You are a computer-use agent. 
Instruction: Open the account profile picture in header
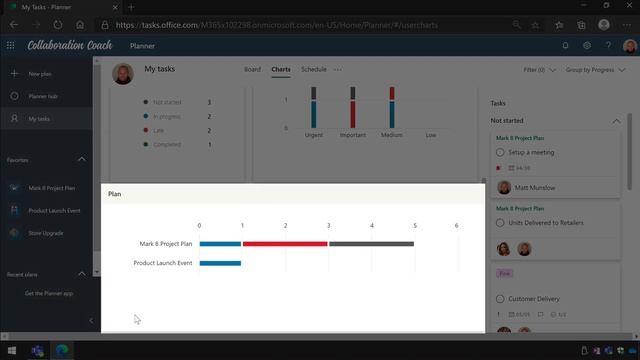pyautogui.click(x=630, y=46)
